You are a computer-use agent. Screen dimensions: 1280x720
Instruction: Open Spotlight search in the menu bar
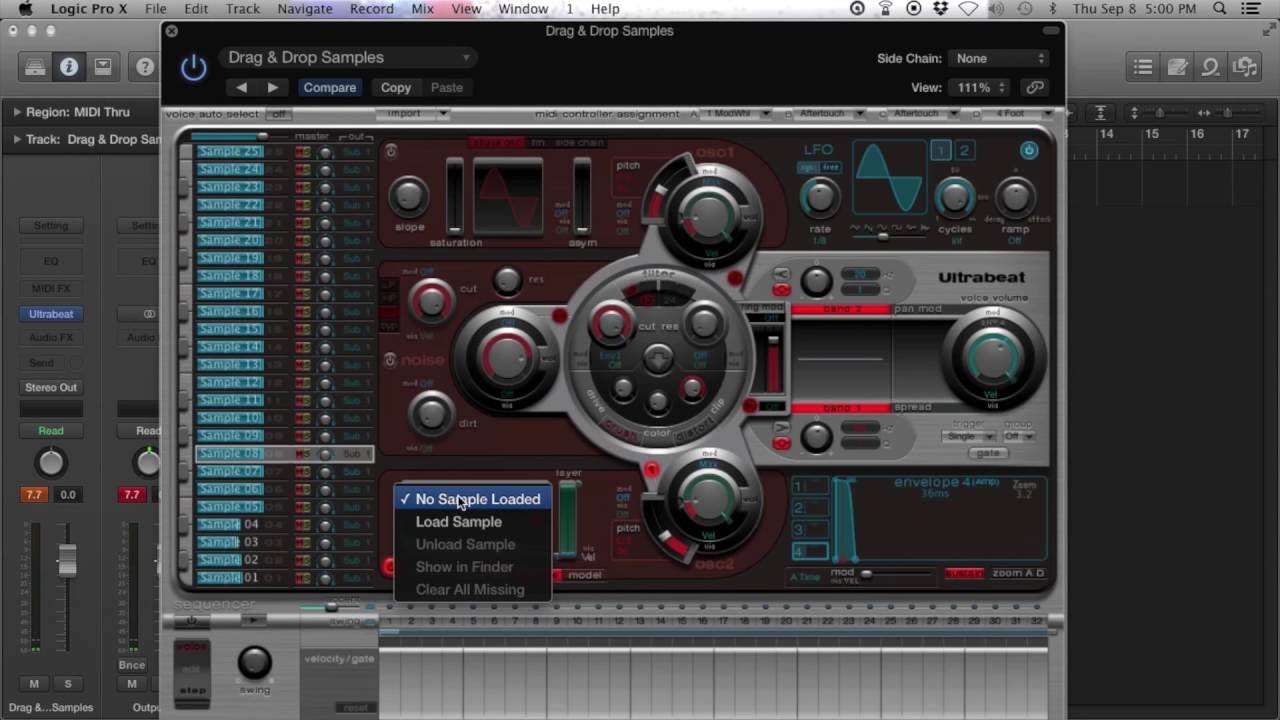coord(1220,9)
